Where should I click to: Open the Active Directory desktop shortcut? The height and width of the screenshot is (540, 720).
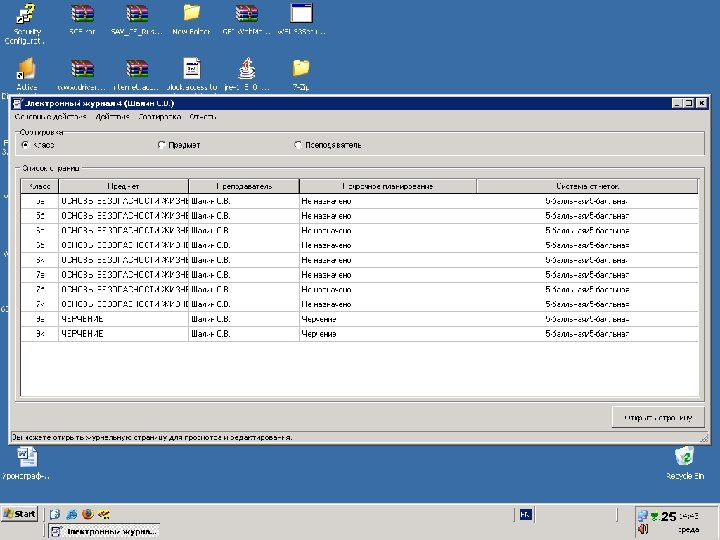pos(26,73)
